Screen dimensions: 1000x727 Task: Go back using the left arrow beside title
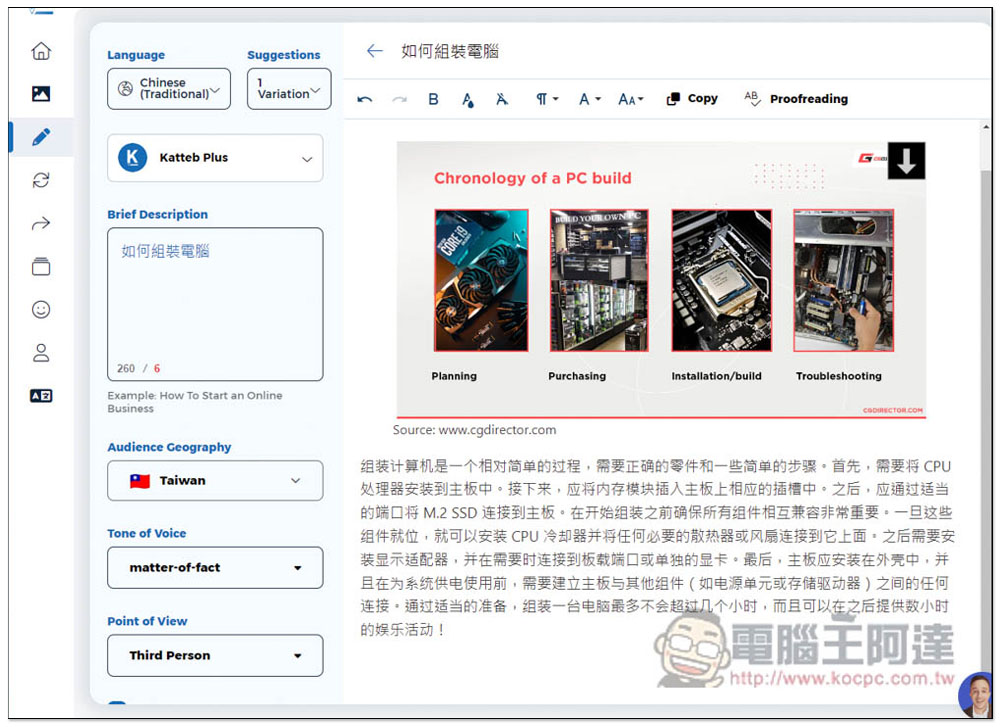[x=374, y=51]
